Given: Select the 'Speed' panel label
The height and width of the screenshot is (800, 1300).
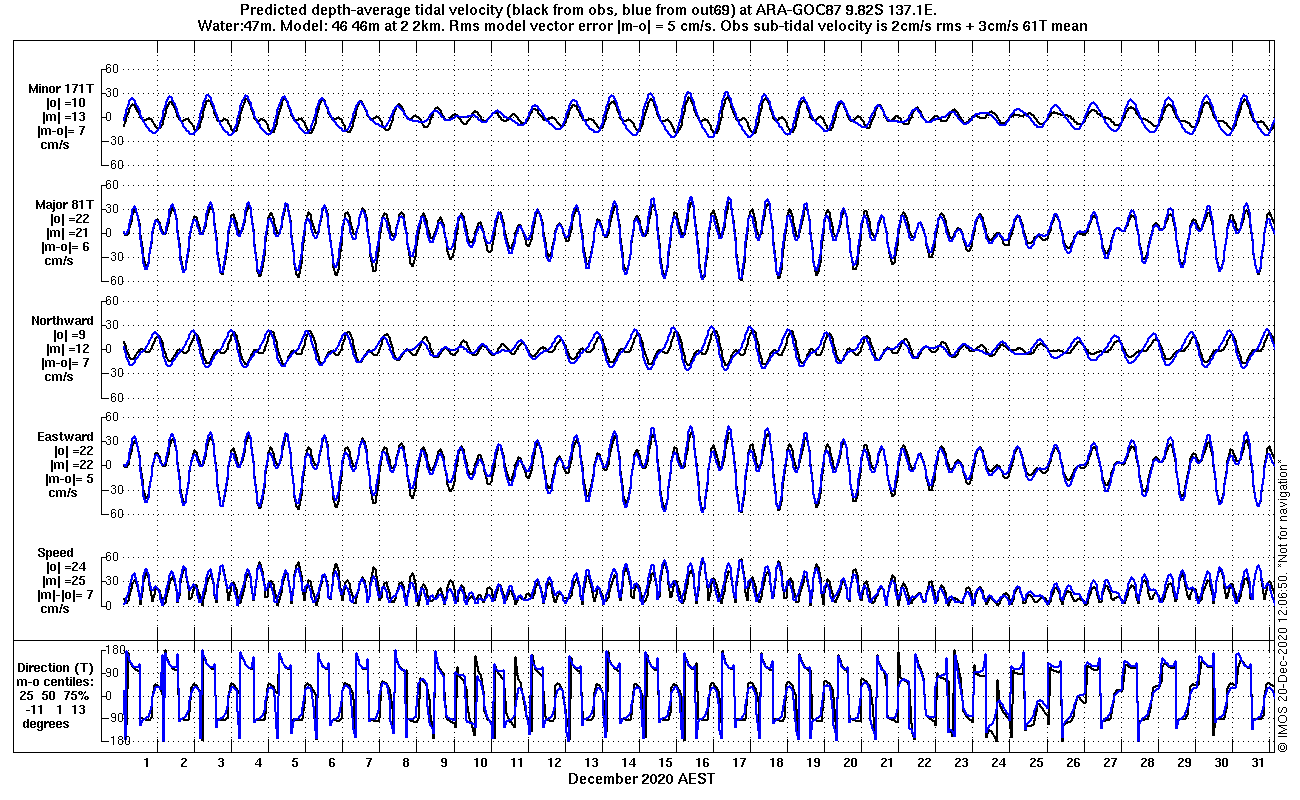Looking at the screenshot, I should 55,553.
